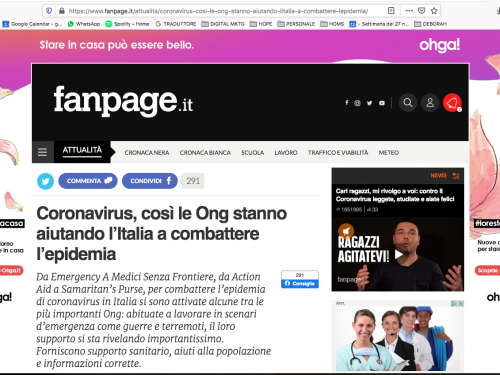Open the PERSONALE bookmarks folder

click(x=296, y=24)
